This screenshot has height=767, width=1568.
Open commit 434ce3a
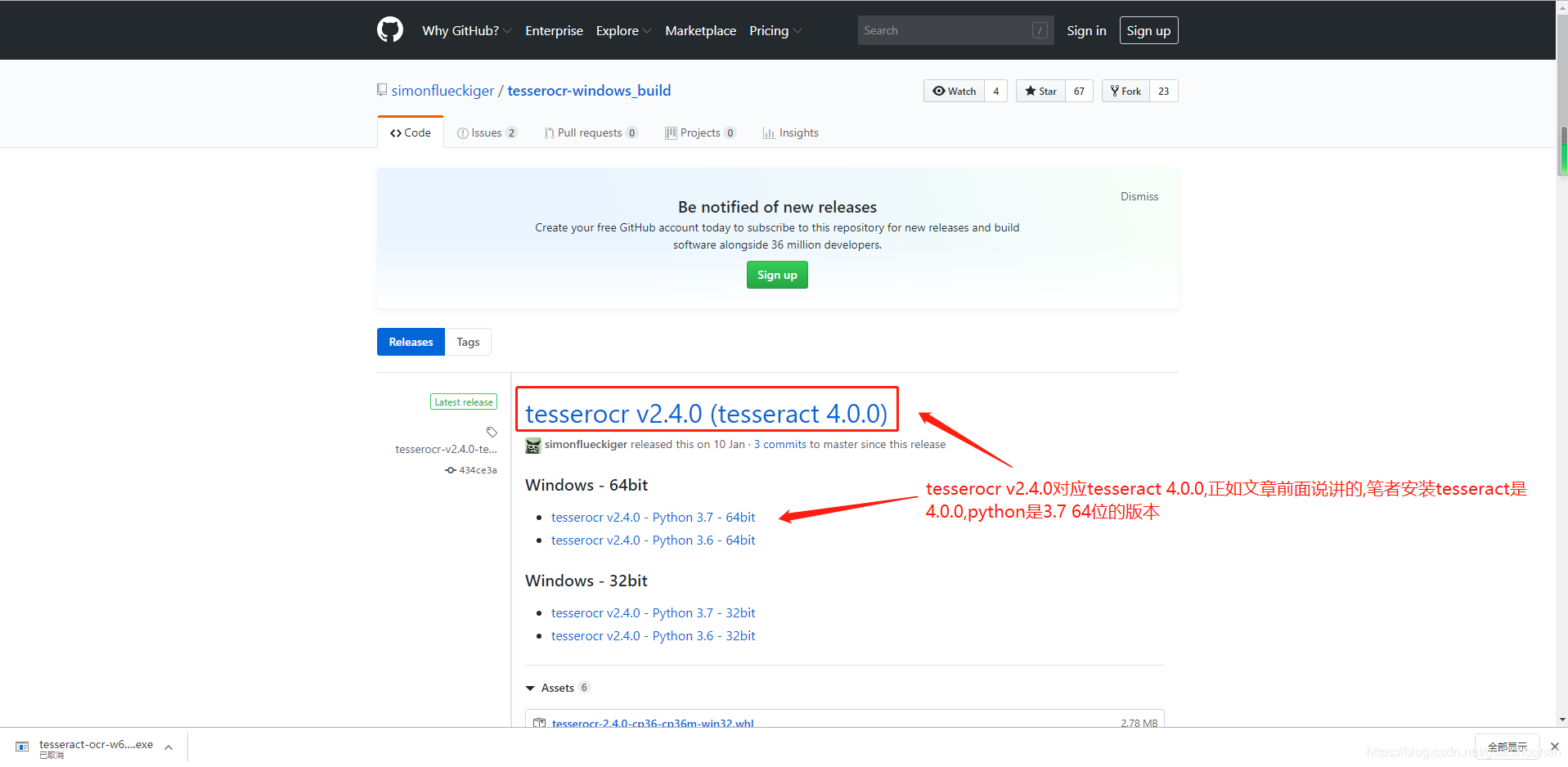471,470
